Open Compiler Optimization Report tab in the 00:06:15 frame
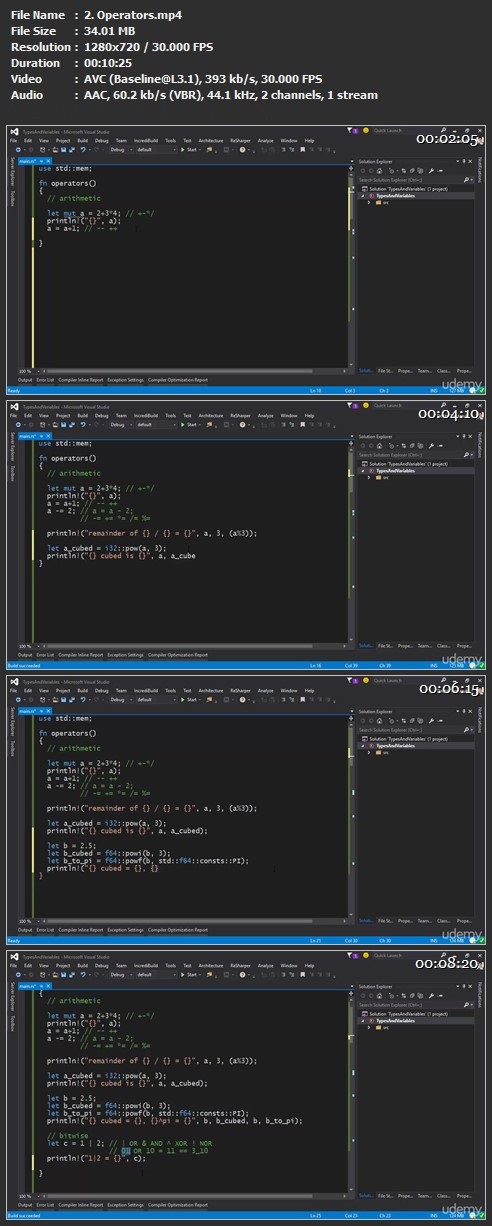Image resolution: width=492 pixels, height=1226 pixels. 178,929
